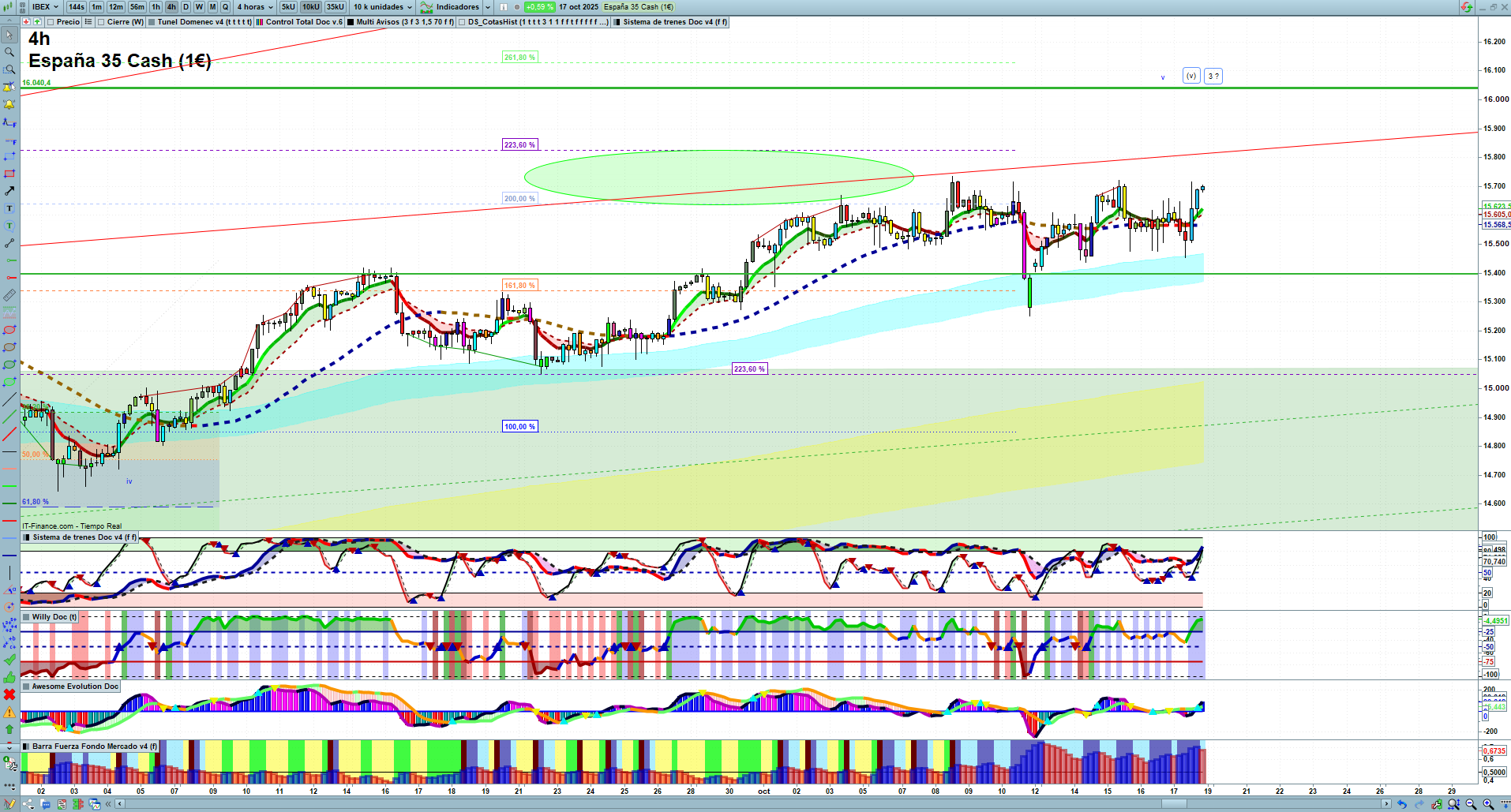Screen dimensions: 1511x812
Task: Toggle the DS_CotasHist indicator checkbox
Action: (463, 22)
